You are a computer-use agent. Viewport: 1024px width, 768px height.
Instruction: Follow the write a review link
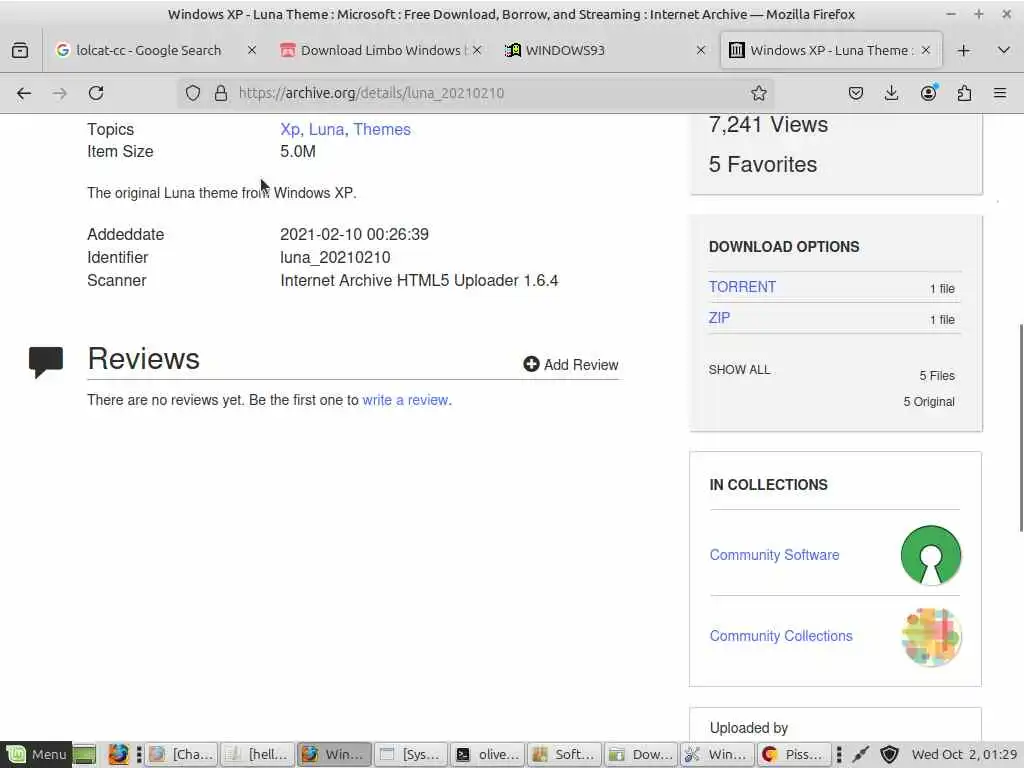tap(406, 400)
